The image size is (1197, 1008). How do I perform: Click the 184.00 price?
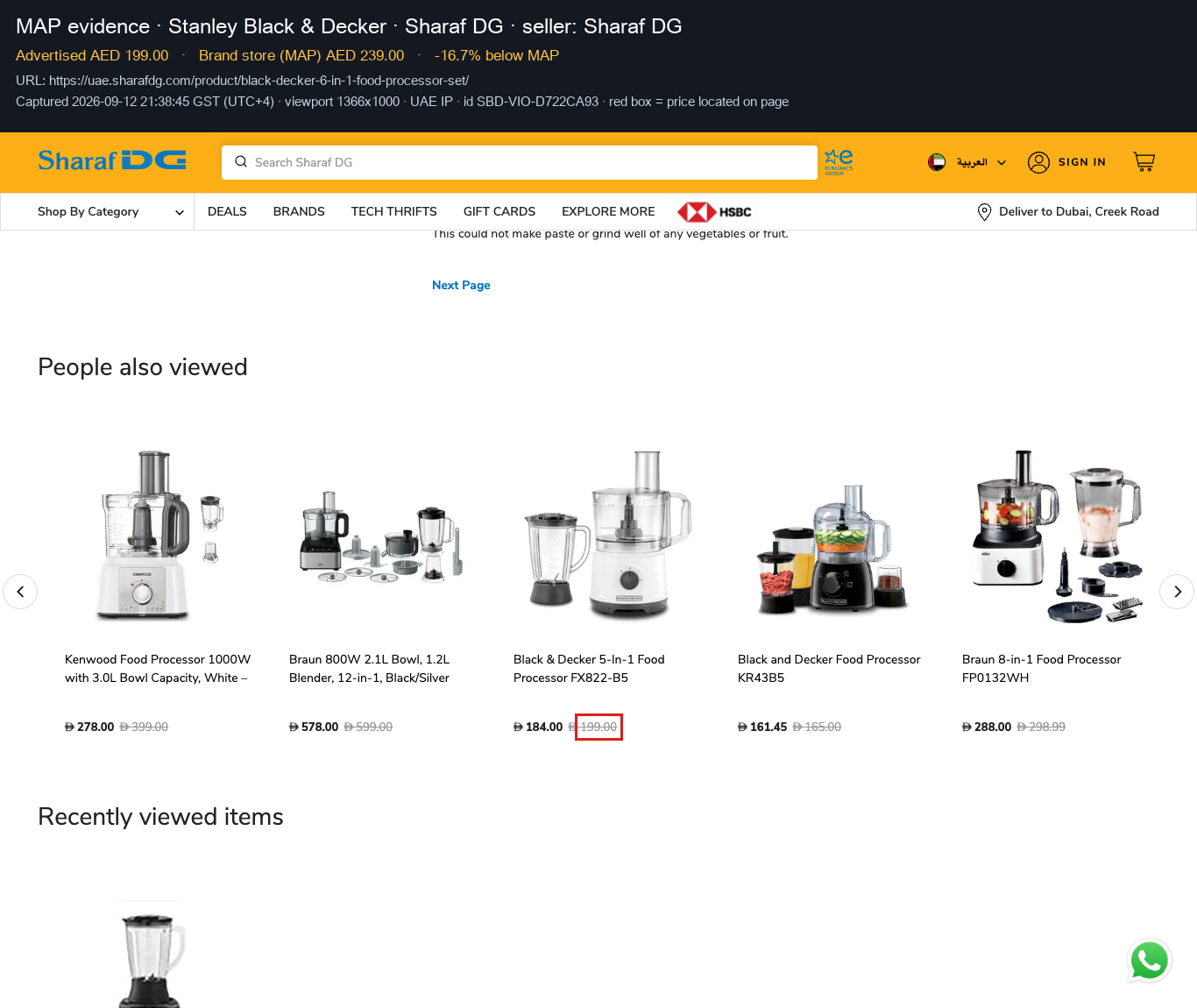click(x=538, y=727)
